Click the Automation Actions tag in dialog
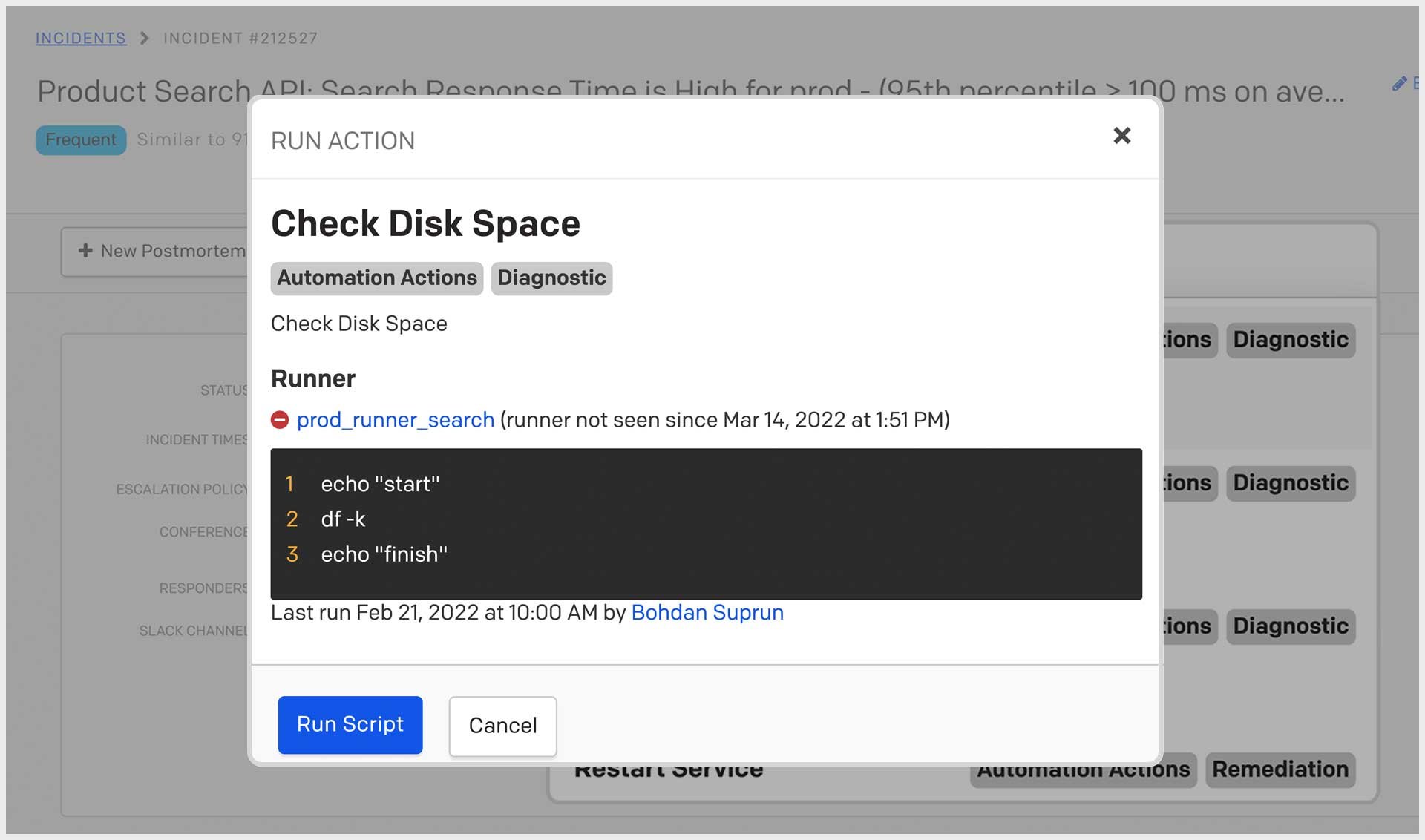Image resolution: width=1425 pixels, height=840 pixels. pyautogui.click(x=376, y=278)
